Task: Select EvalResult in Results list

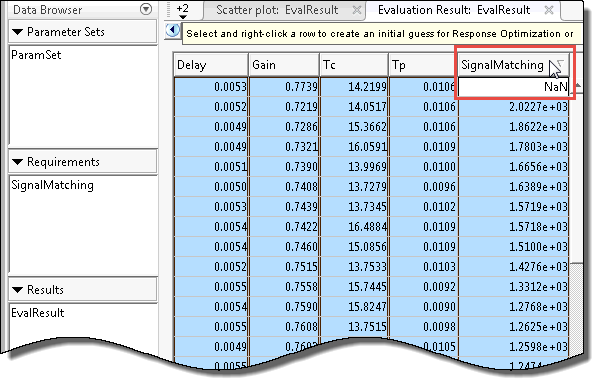Action: [37, 313]
